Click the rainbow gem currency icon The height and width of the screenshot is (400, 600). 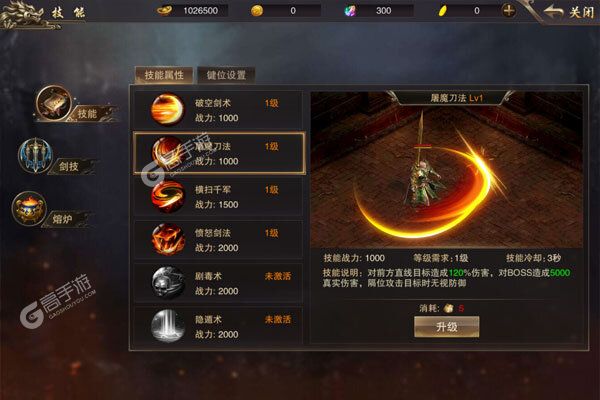[x=350, y=11]
